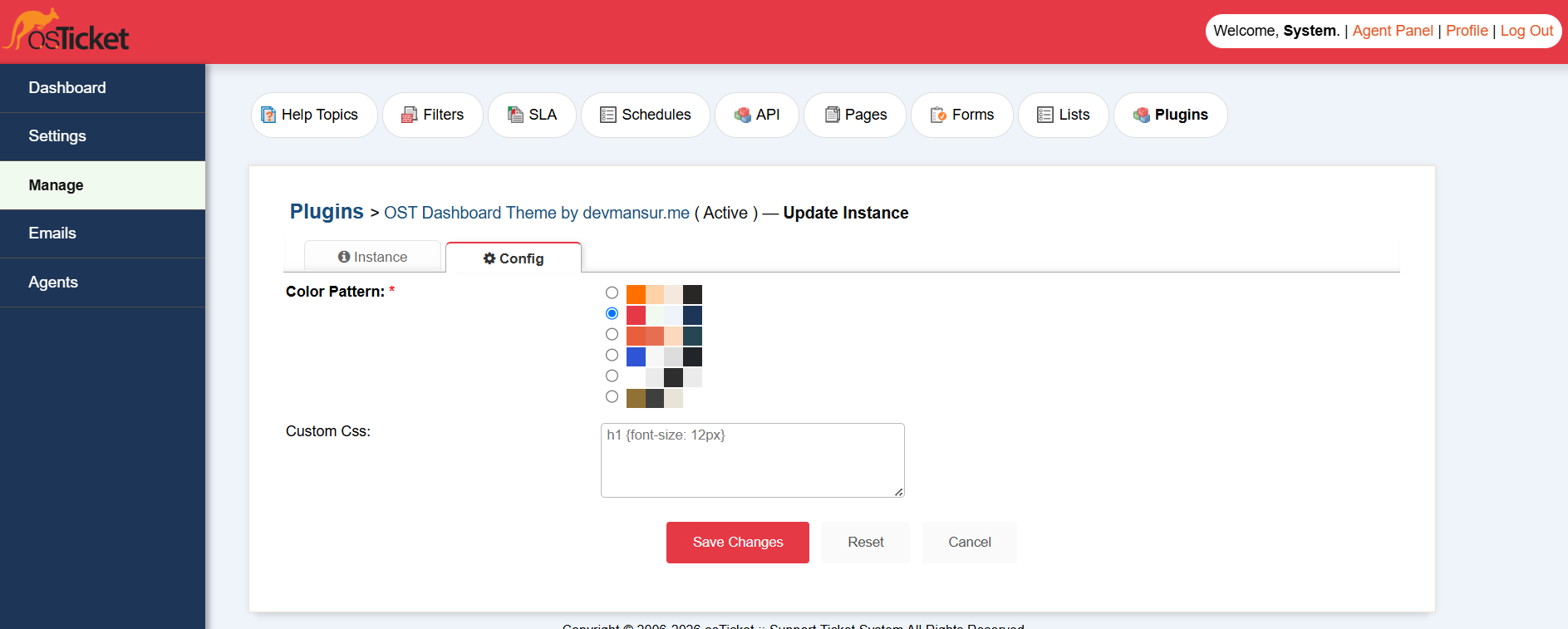Click the Plugins breadcrumb heading
Screen dimensions: 1568x629
pyautogui.click(x=327, y=212)
